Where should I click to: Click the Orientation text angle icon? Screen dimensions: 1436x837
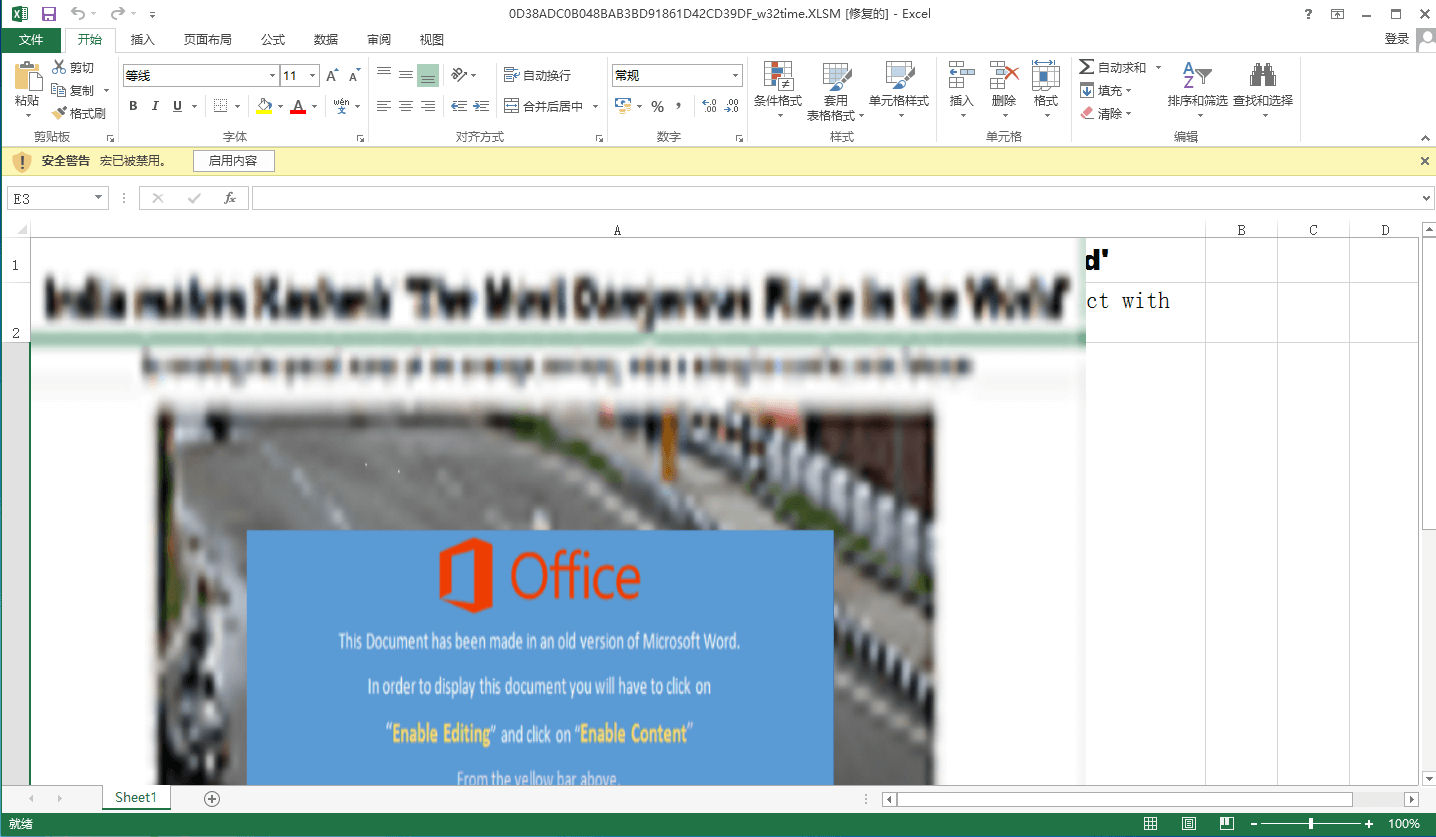[459, 75]
